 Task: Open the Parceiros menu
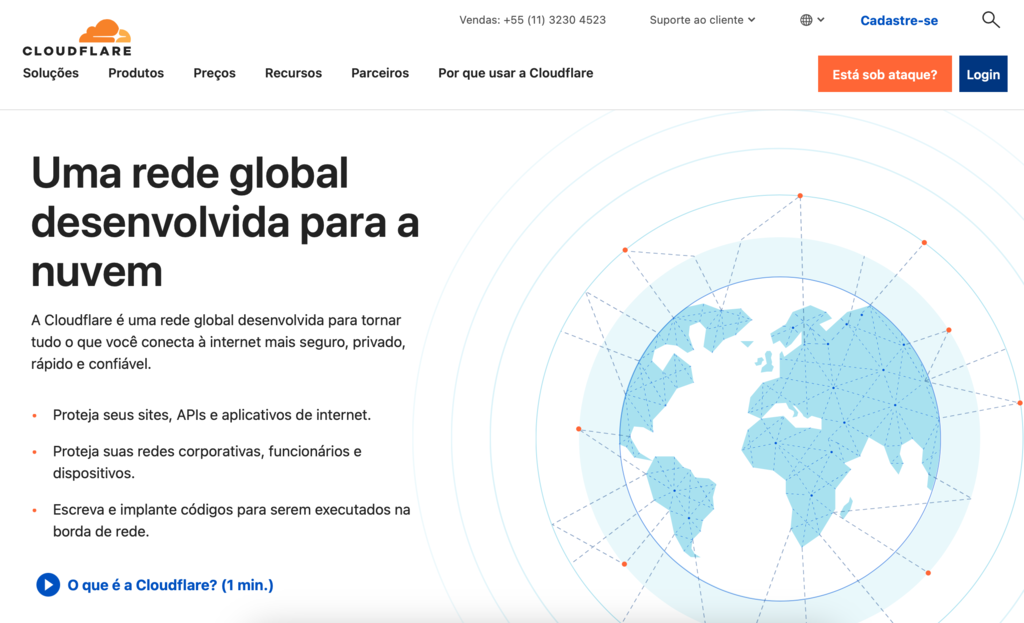pos(379,73)
